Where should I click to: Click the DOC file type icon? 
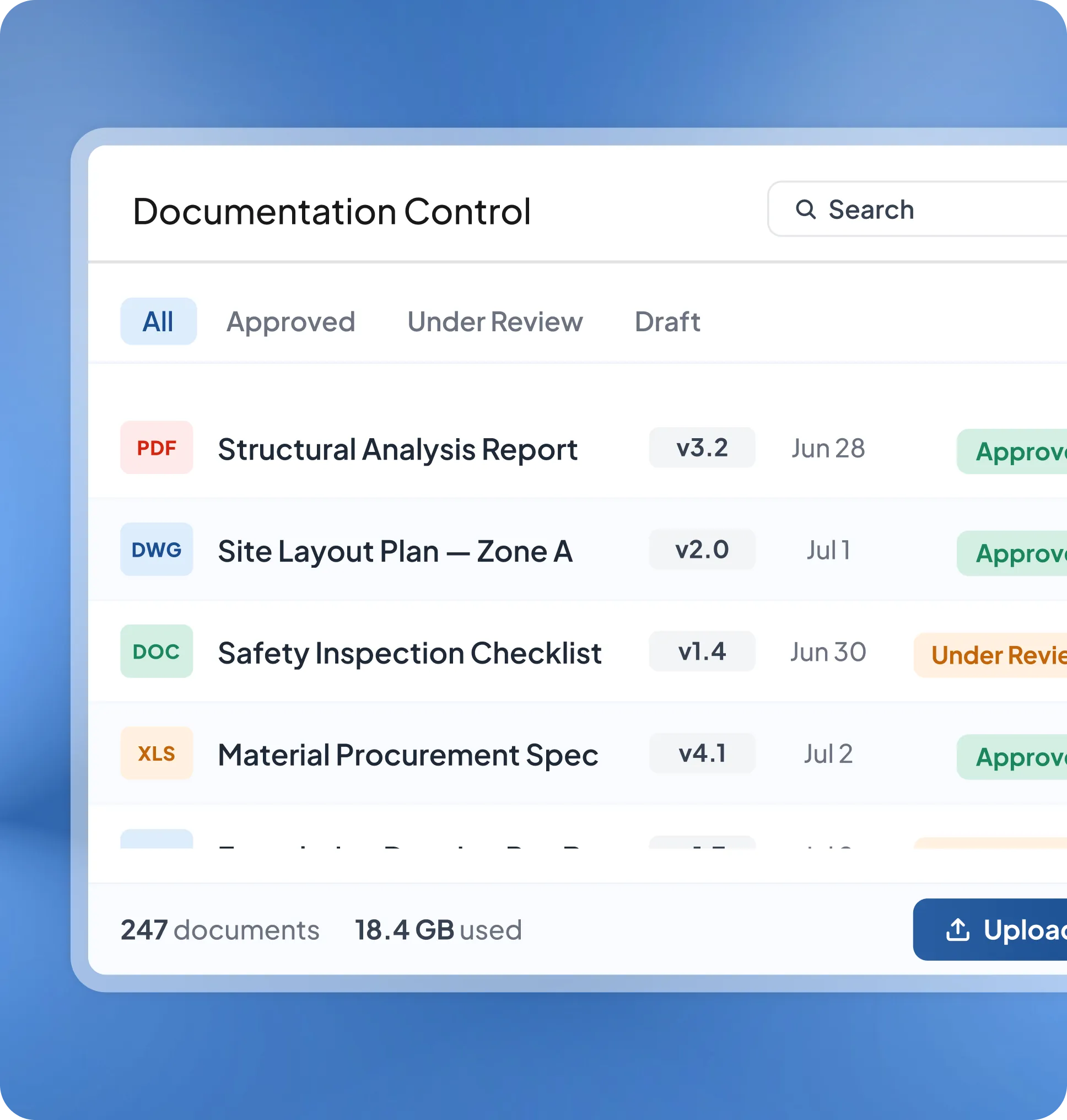tap(157, 651)
